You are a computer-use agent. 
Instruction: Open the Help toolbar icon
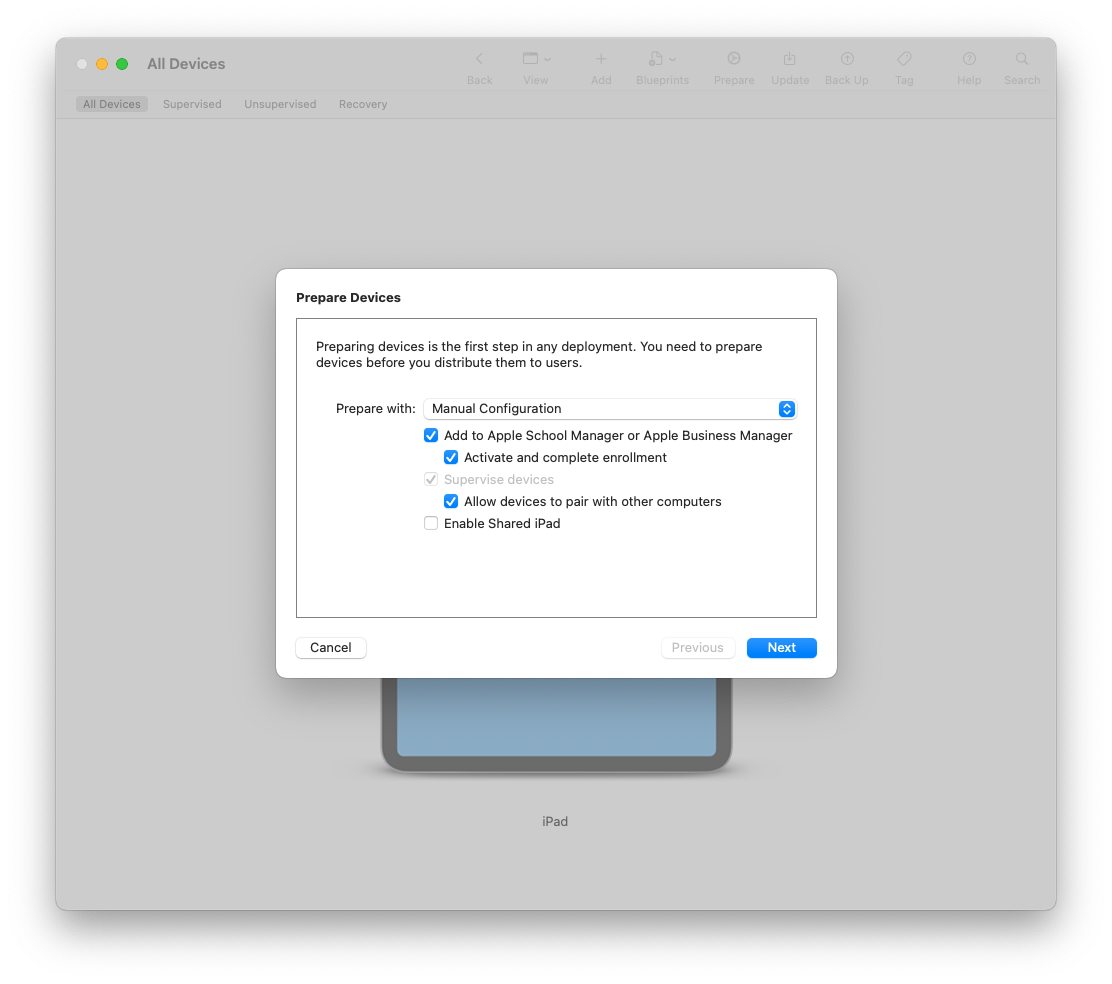click(969, 59)
